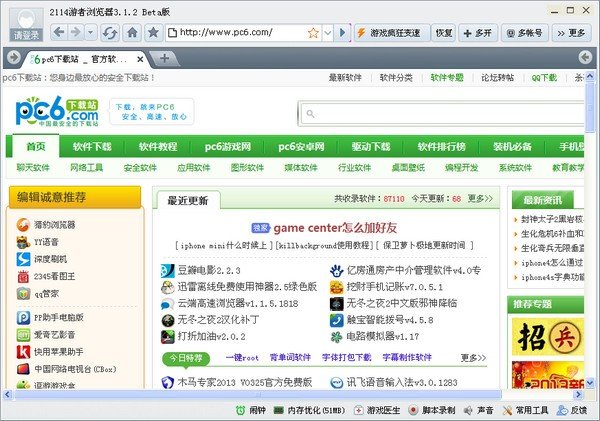600x421 pixels.
Task: Click the pc6 site search field
Action: click(x=442, y=114)
